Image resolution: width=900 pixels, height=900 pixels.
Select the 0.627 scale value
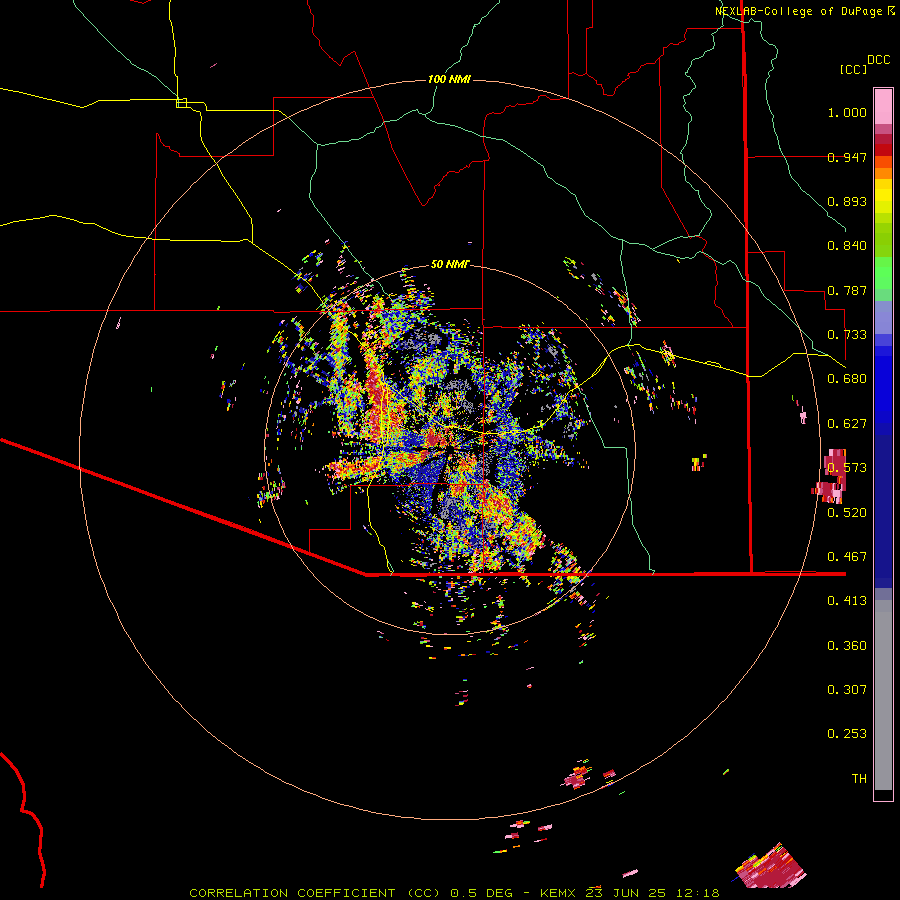click(847, 424)
